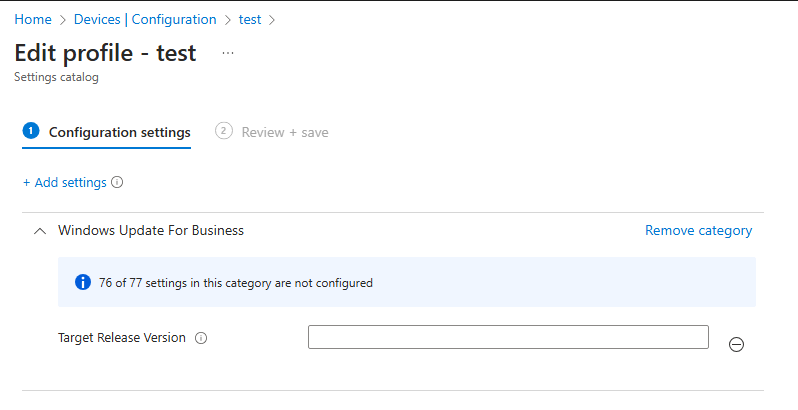
Task: Go to the Home breadcrumb
Action: coord(32,19)
